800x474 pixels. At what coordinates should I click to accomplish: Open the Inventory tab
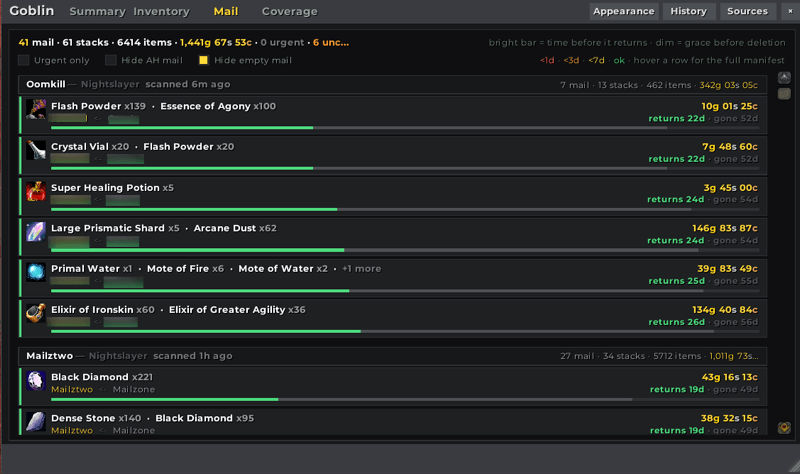click(x=162, y=11)
